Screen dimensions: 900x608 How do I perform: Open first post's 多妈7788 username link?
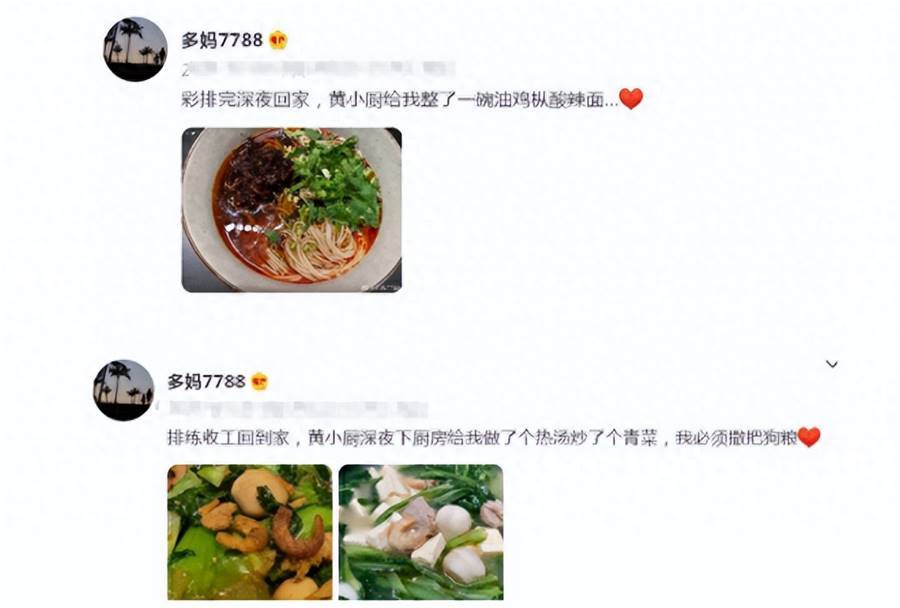(222, 40)
